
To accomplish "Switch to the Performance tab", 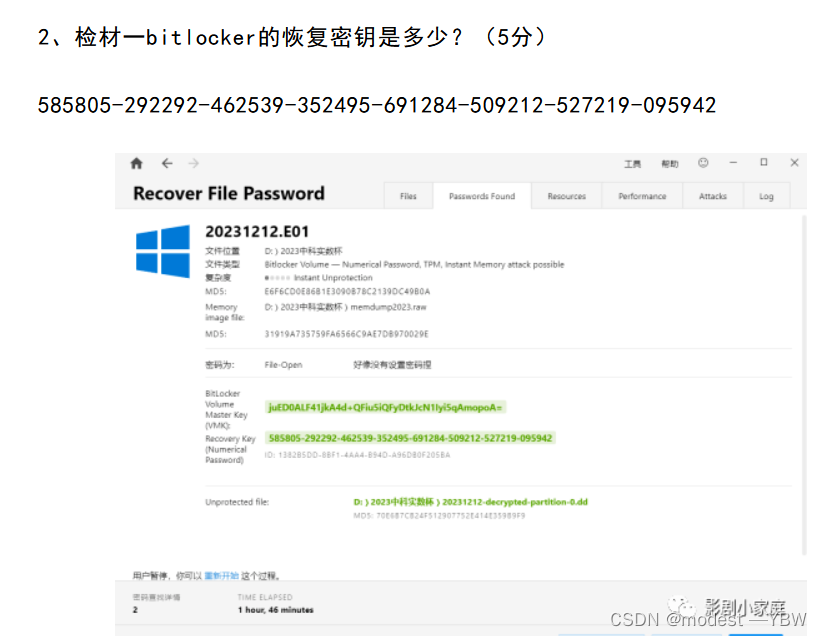I will (x=642, y=196).
